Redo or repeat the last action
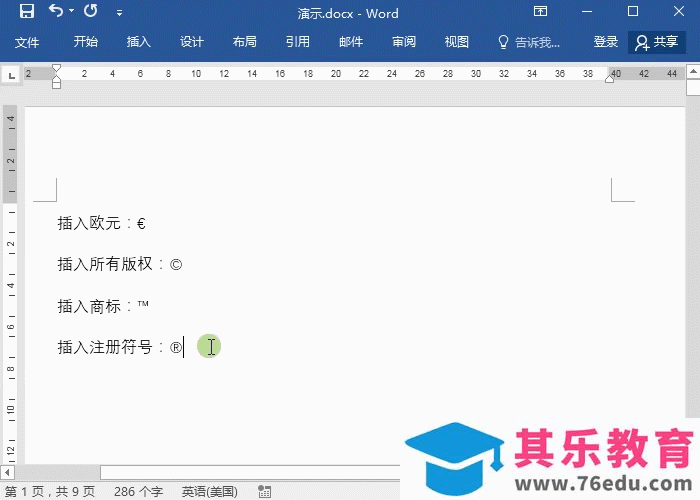The height and width of the screenshot is (500, 700). (x=91, y=11)
